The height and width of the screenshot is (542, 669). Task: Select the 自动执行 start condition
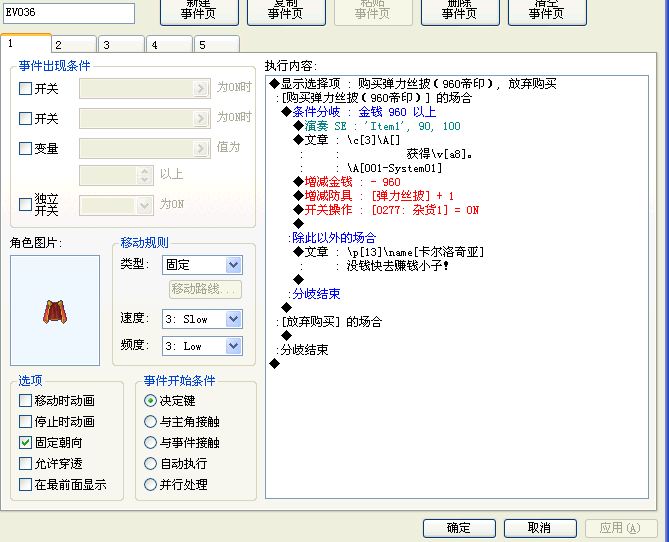click(x=150, y=463)
